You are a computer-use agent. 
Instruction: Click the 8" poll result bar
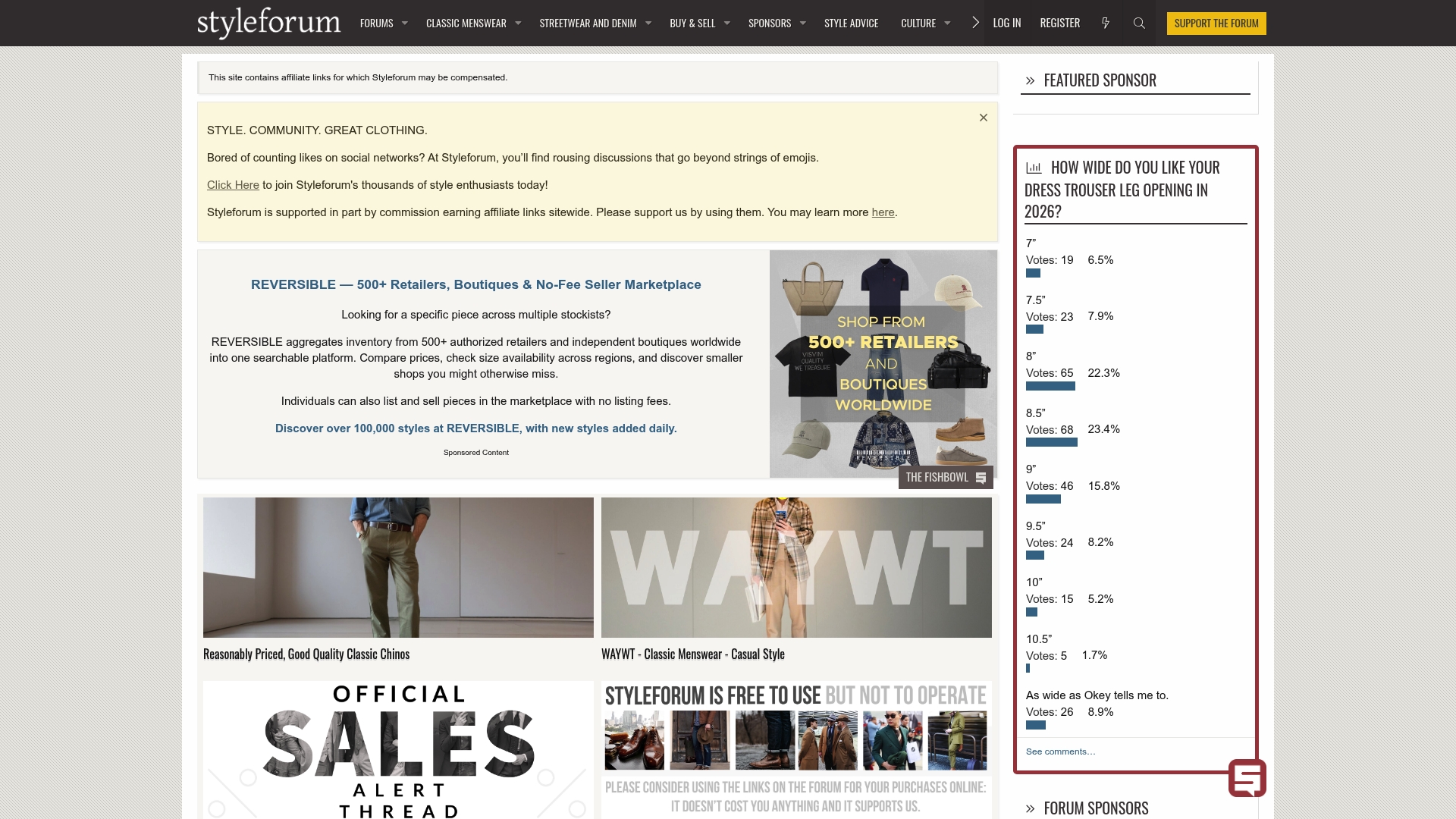1050,387
